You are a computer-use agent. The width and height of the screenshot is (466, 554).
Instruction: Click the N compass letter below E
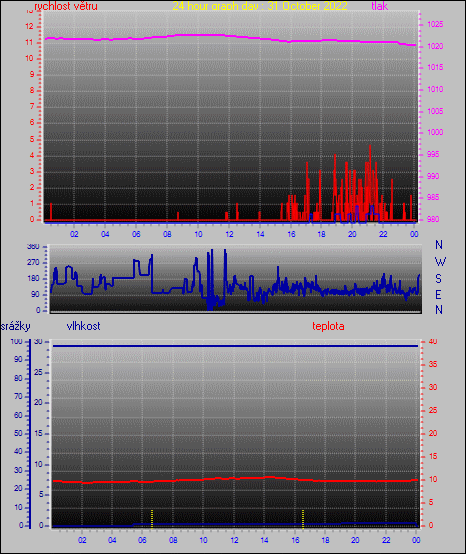coord(439,310)
